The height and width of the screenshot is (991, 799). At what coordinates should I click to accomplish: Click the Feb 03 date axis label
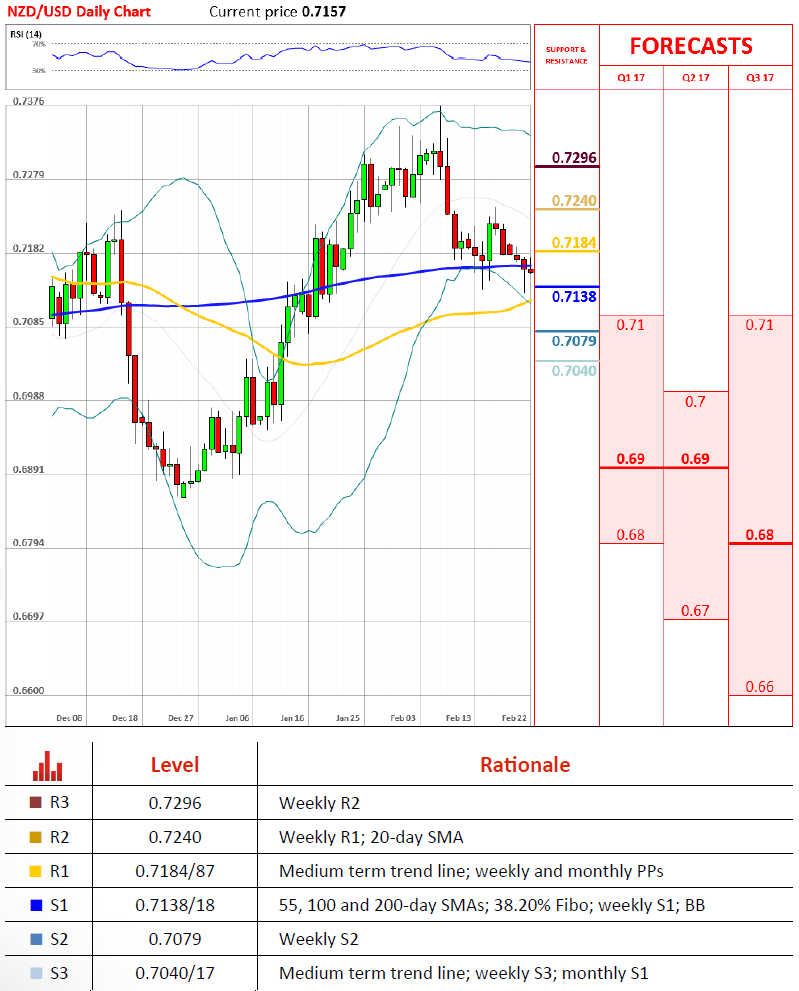(x=403, y=718)
